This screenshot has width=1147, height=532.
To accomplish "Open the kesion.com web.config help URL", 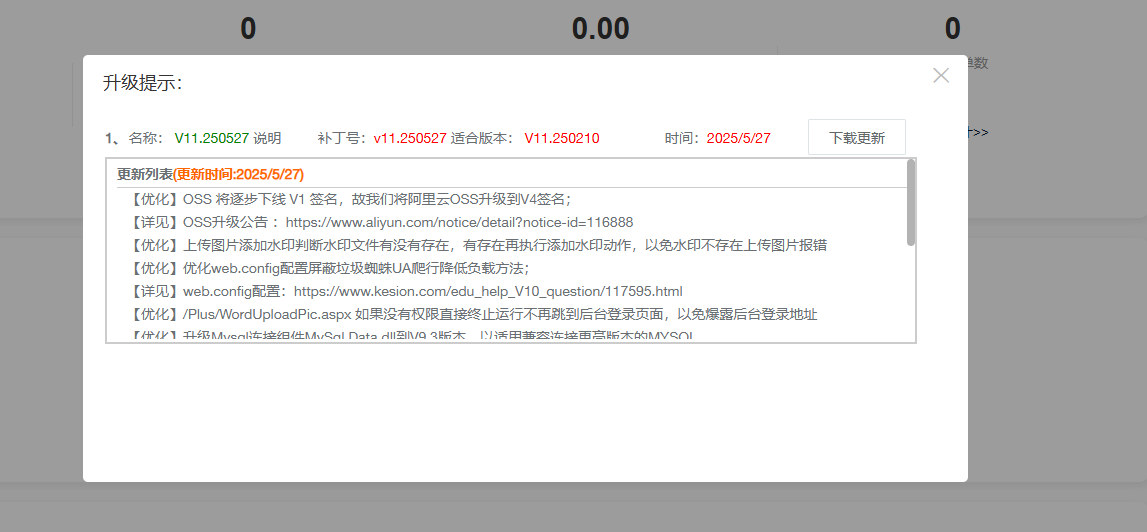I will (x=487, y=291).
